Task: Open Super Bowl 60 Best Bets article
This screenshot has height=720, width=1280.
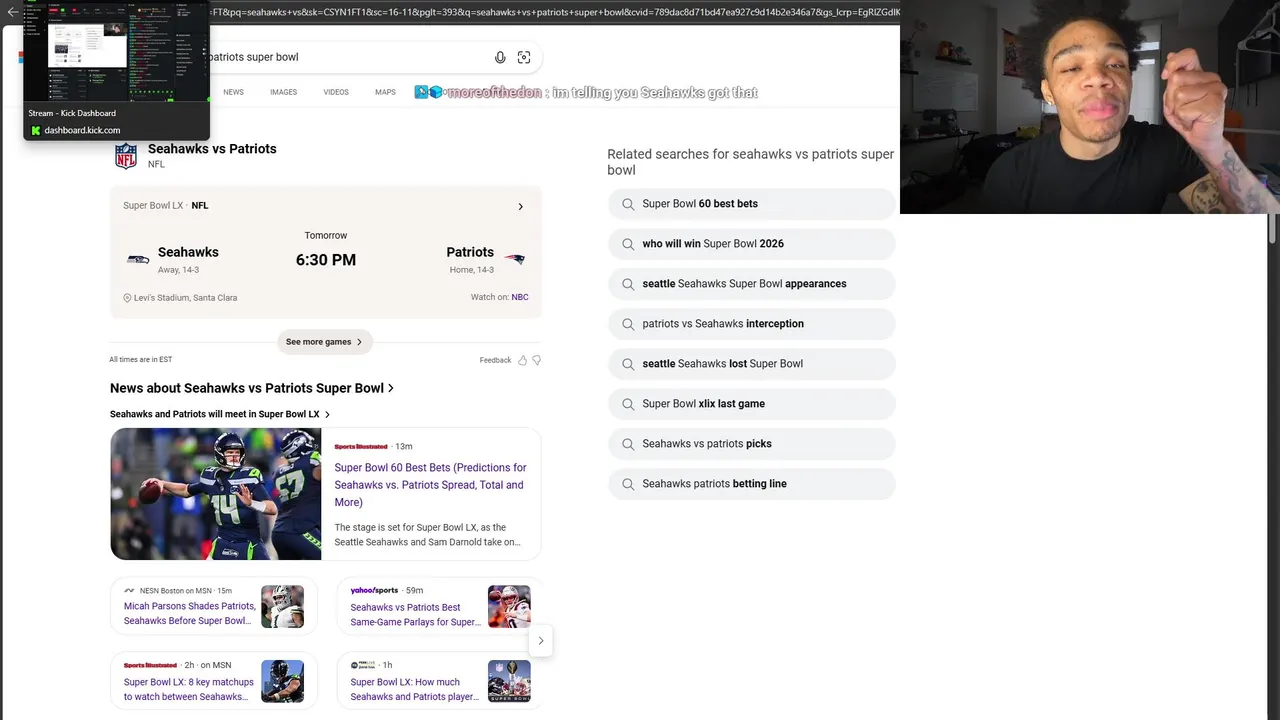Action: 430,485
